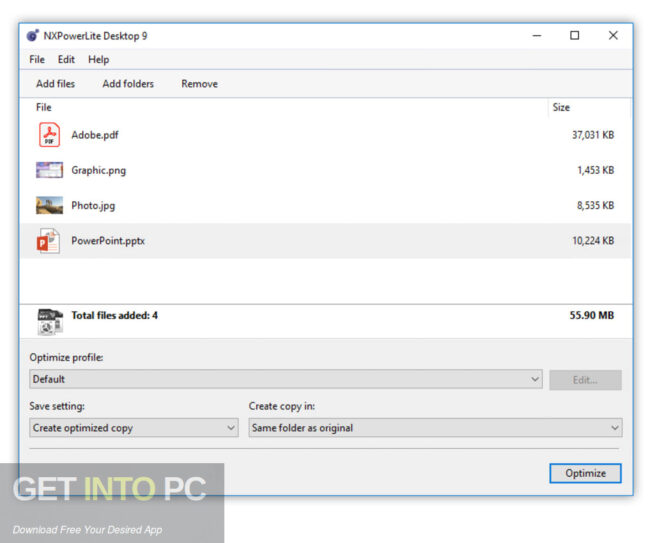Click the Graphic.png thumbnail icon
Viewport: 652px width, 543px height.
49,170
